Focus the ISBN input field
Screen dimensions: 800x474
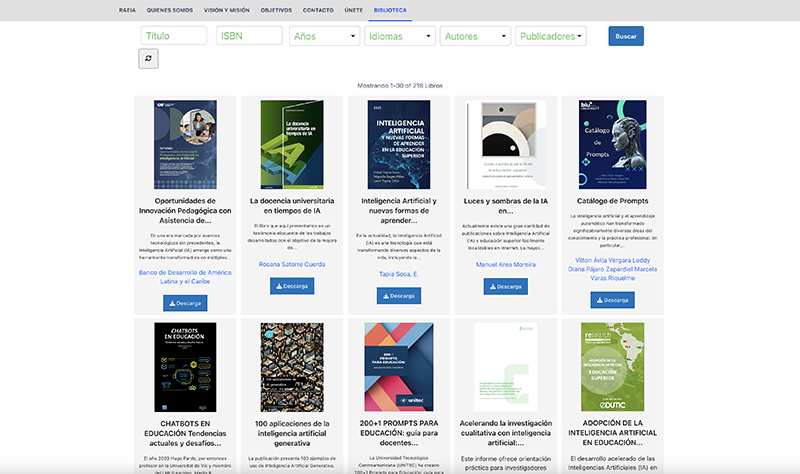(249, 36)
